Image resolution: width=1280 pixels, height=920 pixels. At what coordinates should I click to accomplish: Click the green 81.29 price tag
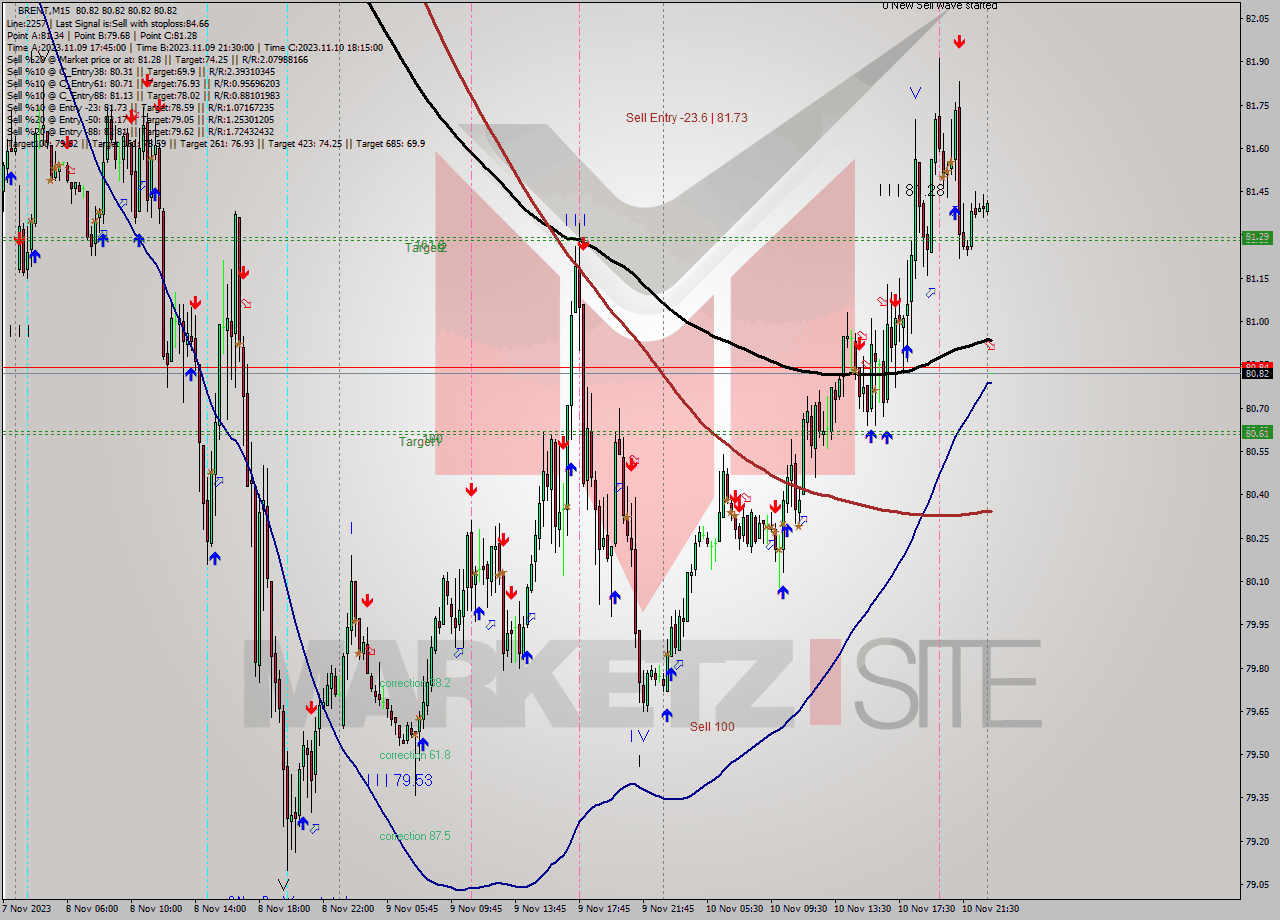pos(1257,237)
